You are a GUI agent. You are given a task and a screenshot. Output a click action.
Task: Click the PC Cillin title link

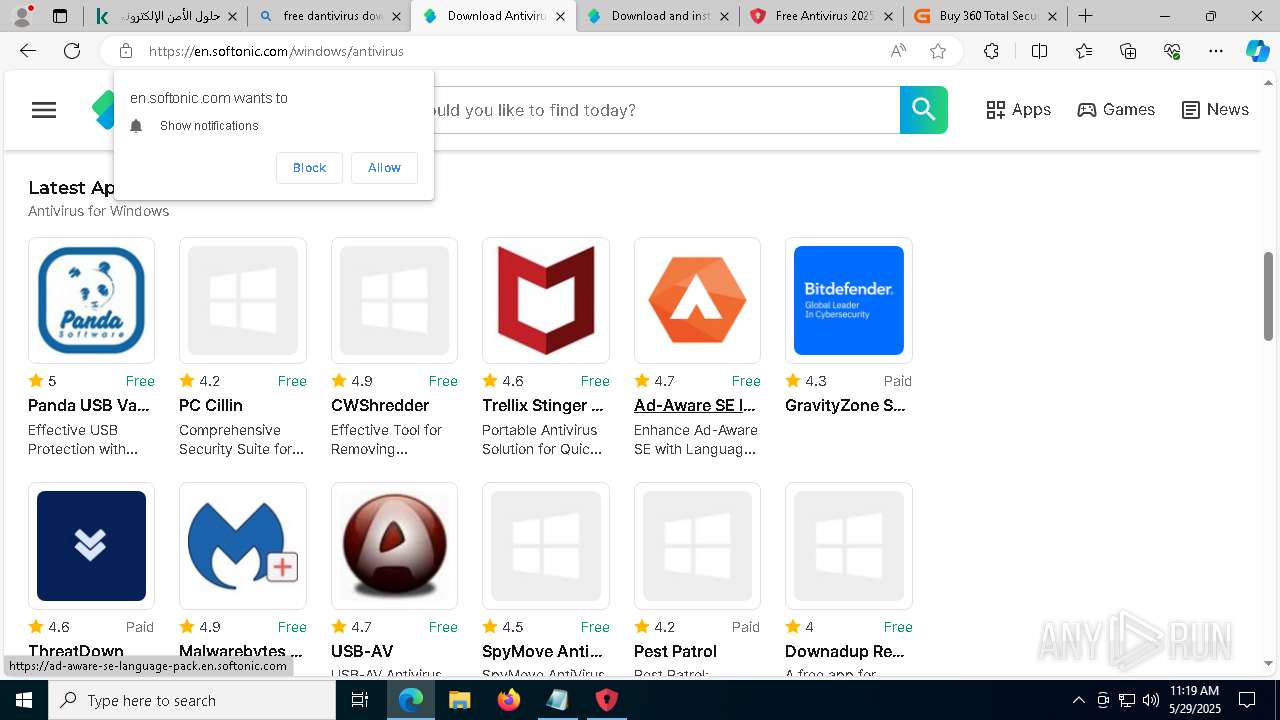click(x=211, y=405)
